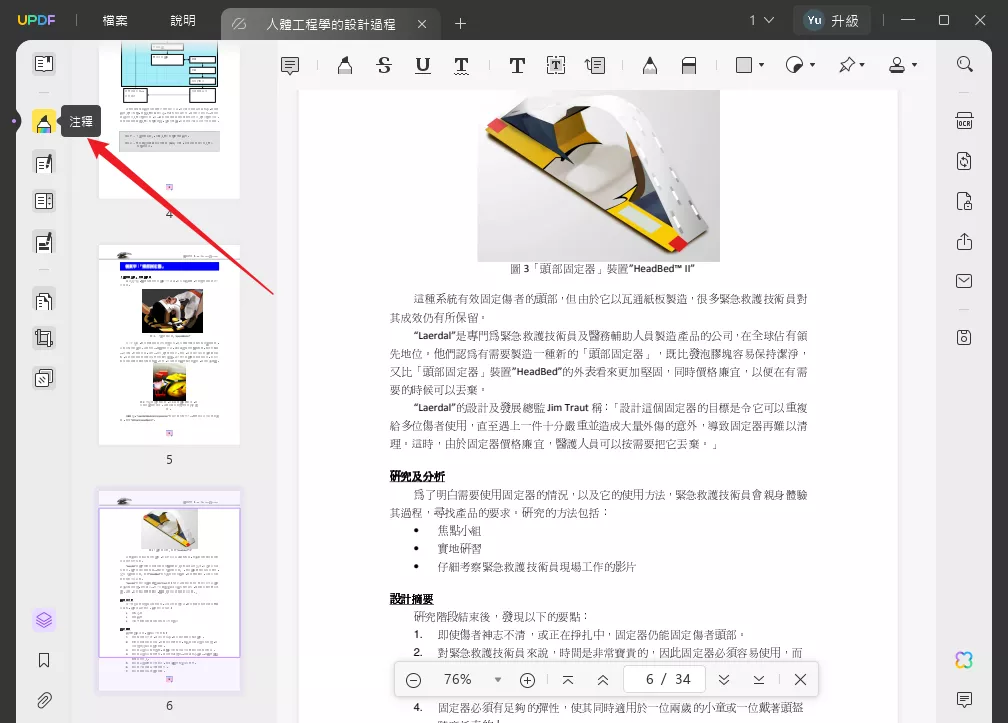Select the Text Callout tool

[595, 66]
